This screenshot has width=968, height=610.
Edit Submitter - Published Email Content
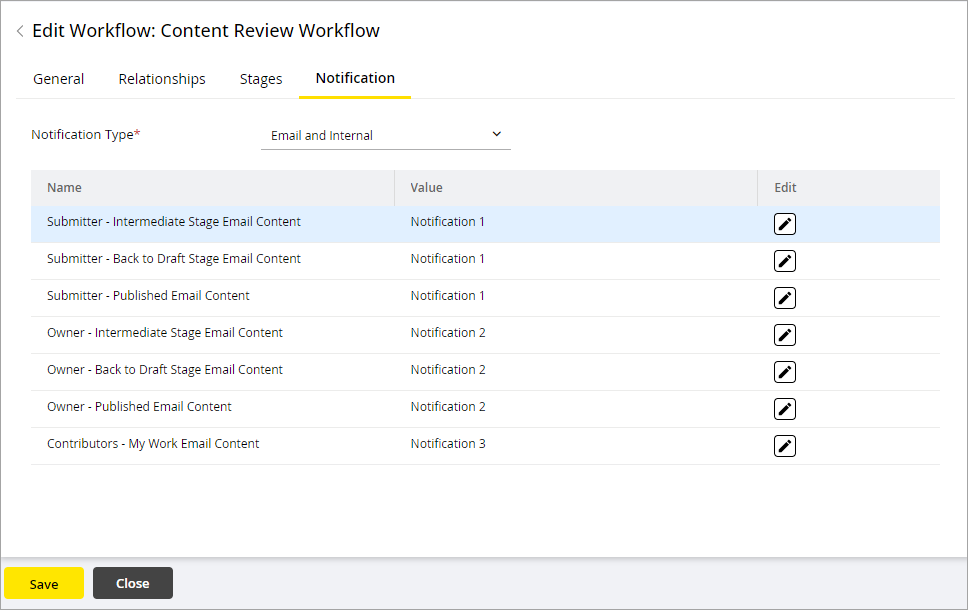point(784,298)
